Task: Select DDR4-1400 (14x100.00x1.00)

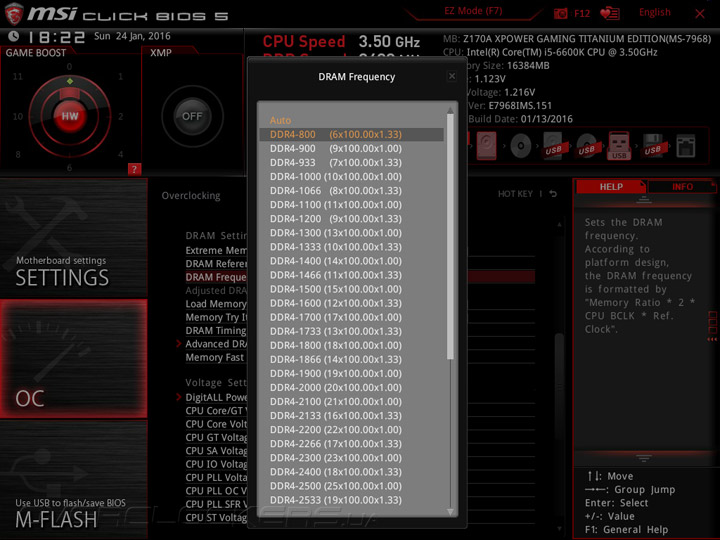Action: 351,261
